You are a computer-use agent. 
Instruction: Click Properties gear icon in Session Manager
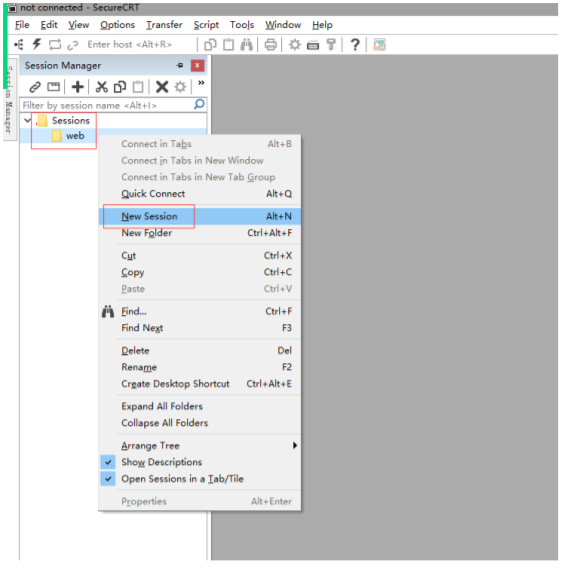(180, 87)
